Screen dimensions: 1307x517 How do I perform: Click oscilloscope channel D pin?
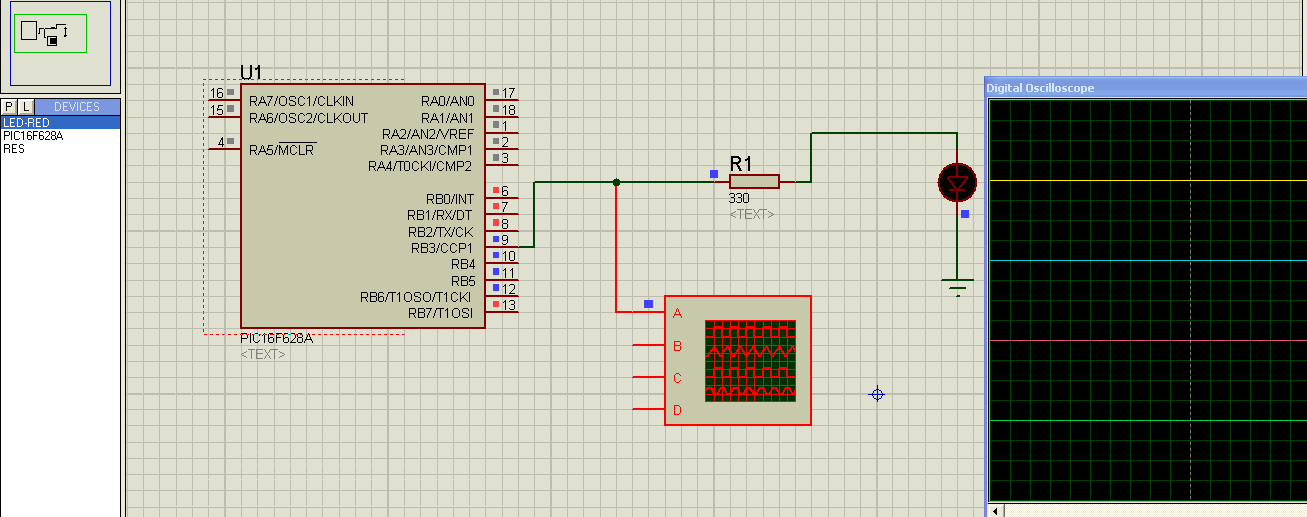[649, 409]
